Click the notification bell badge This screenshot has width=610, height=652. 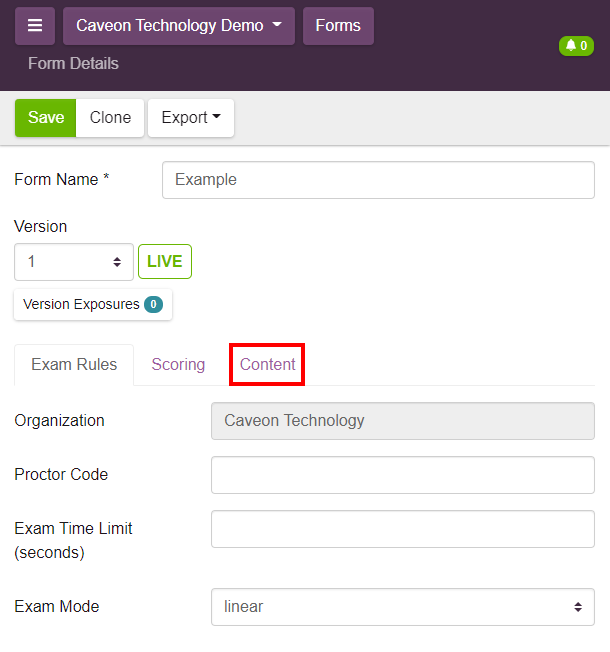tap(576, 46)
